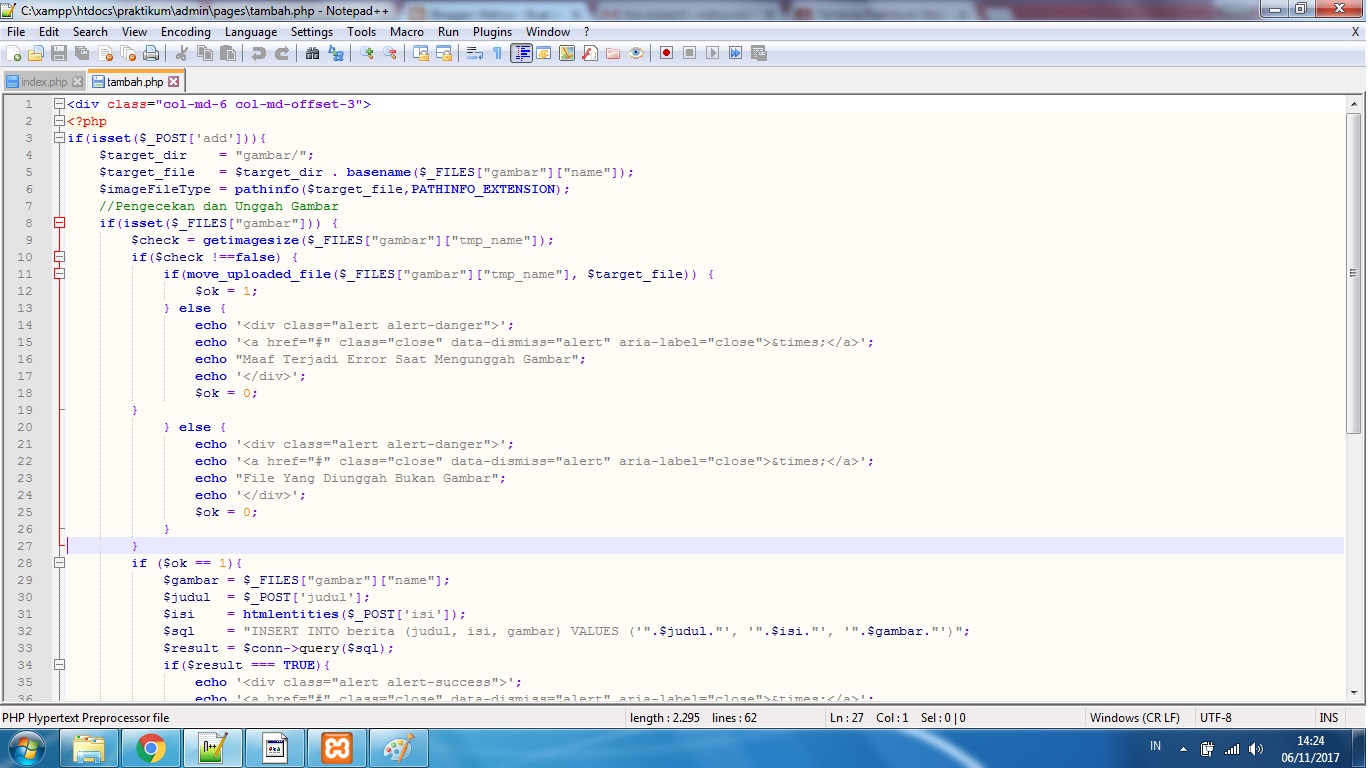Click the X close-document button in menu bar
This screenshot has height=768, width=1368.
(1355, 32)
